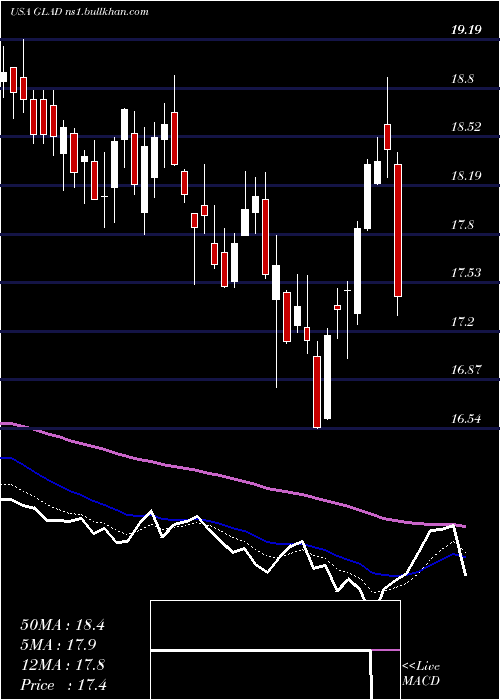Click the 17.53 price axis label
The image size is (500, 700).
tap(466, 273)
